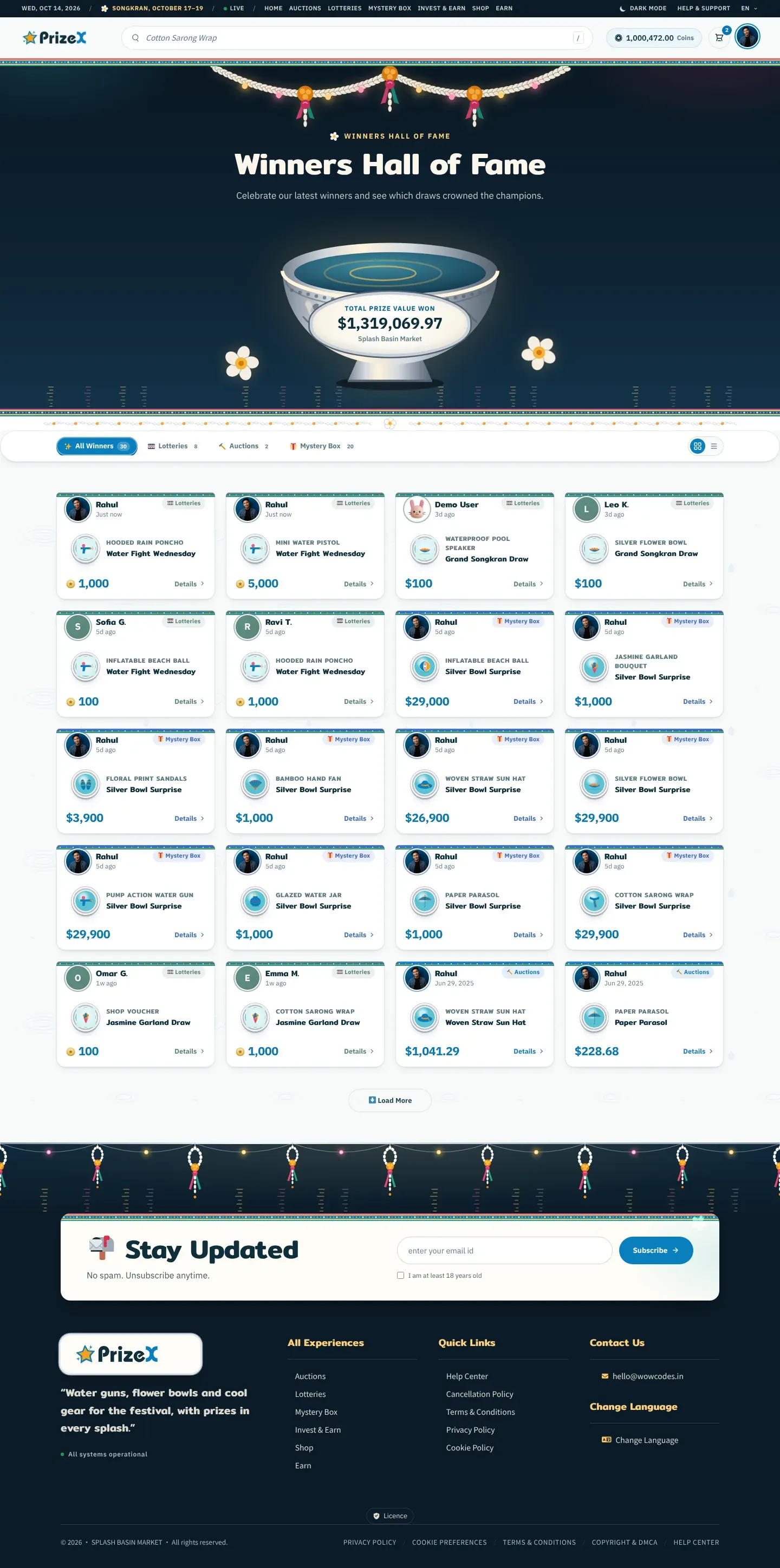This screenshot has height=1568, width=780.
Task: Open the shopping cart icon
Action: point(719,38)
